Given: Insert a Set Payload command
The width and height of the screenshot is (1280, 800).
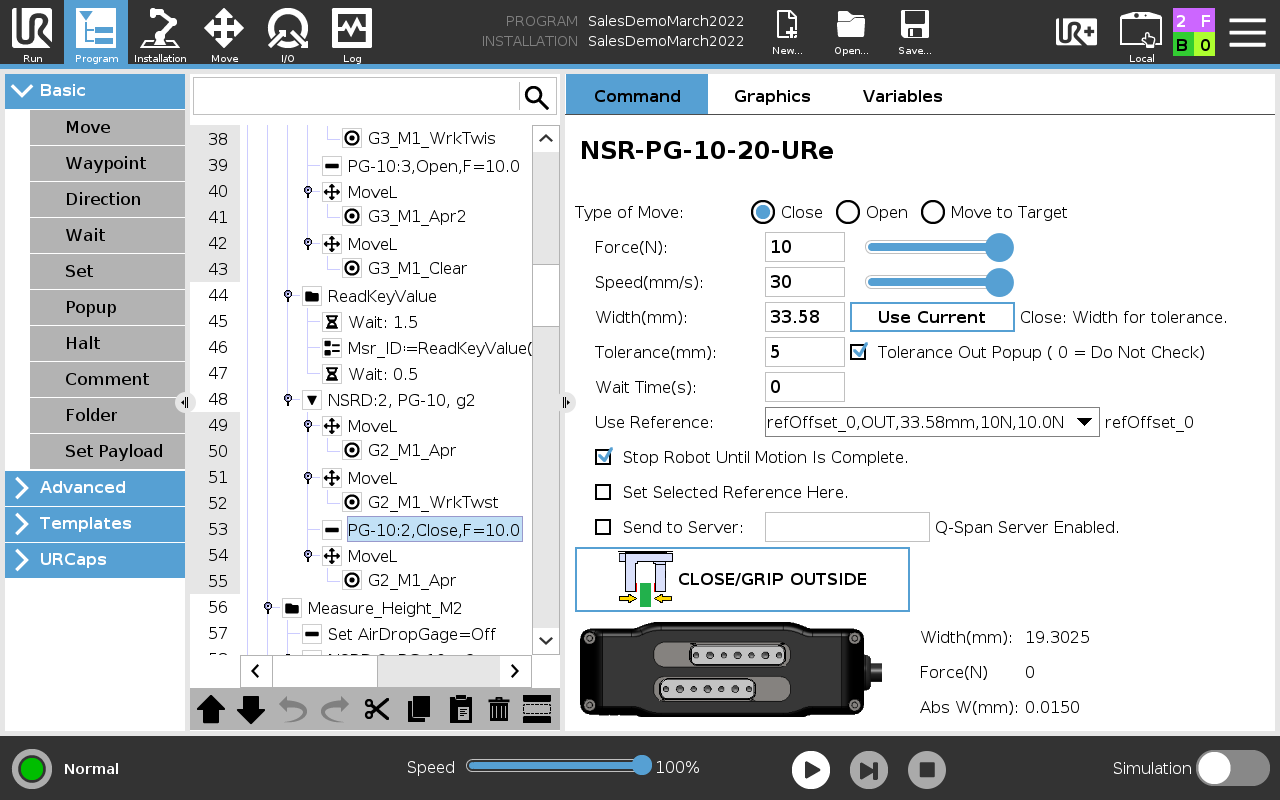Looking at the screenshot, I should [x=107, y=451].
